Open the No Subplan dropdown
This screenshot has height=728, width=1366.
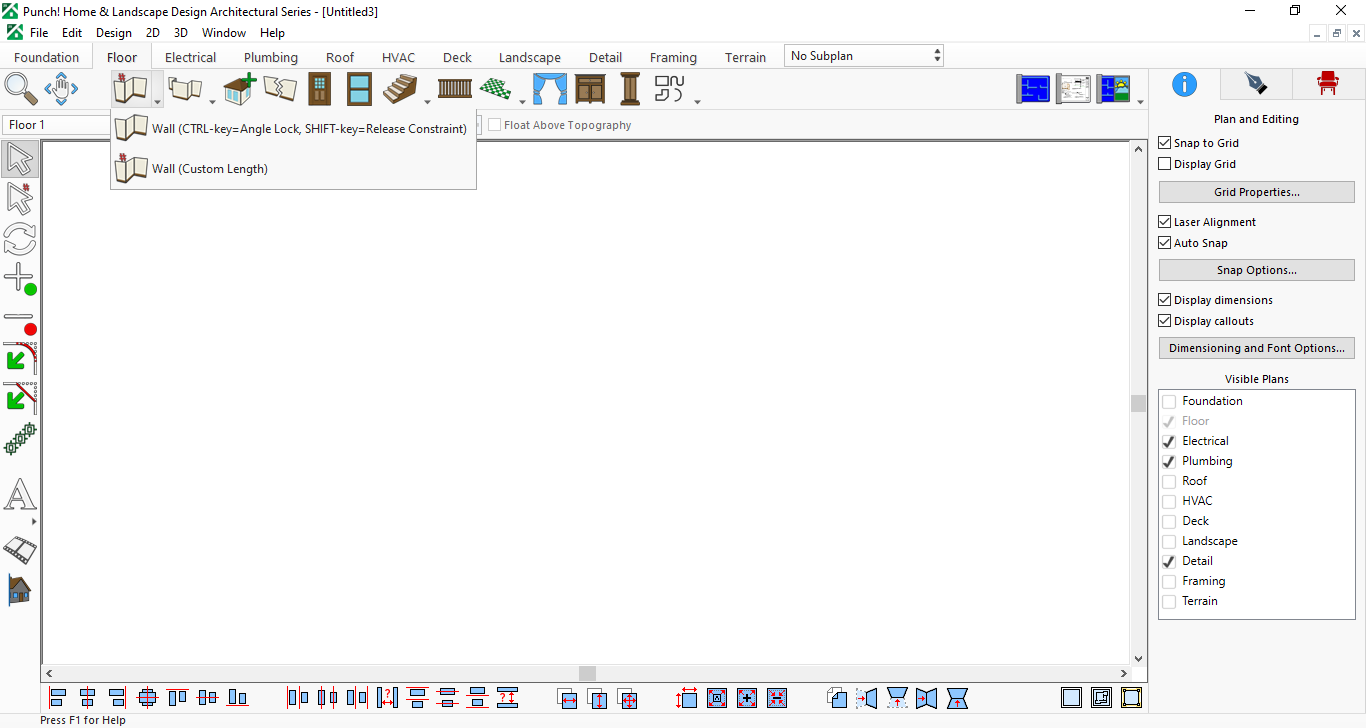pos(864,56)
